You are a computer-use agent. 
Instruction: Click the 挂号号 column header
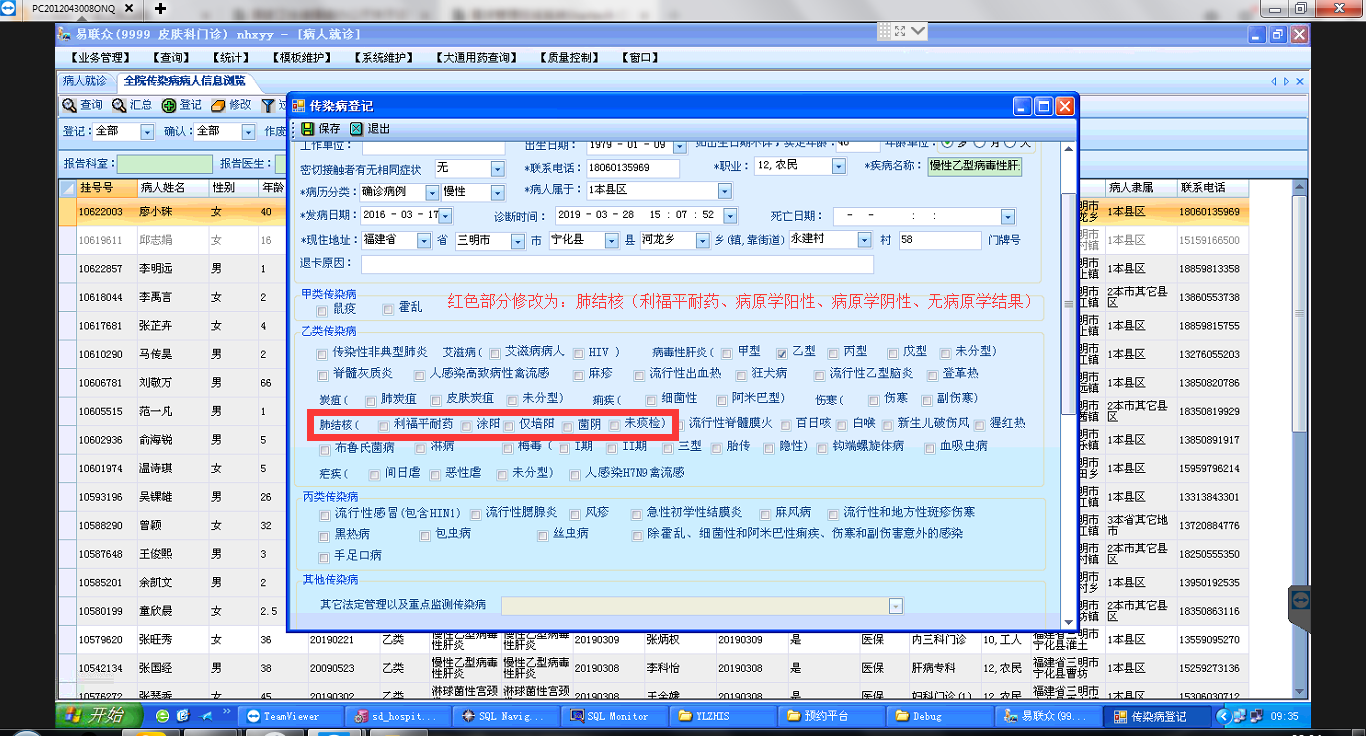point(106,187)
